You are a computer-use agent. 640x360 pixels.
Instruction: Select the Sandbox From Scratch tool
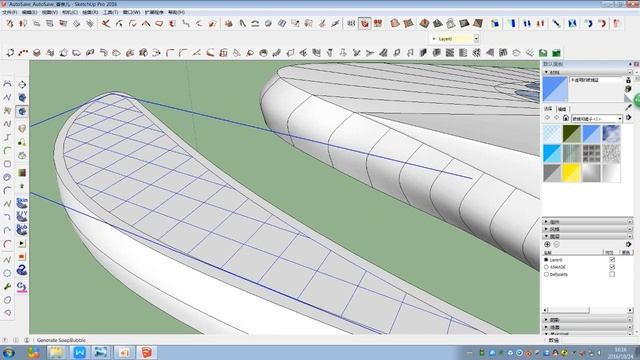[x=408, y=23]
